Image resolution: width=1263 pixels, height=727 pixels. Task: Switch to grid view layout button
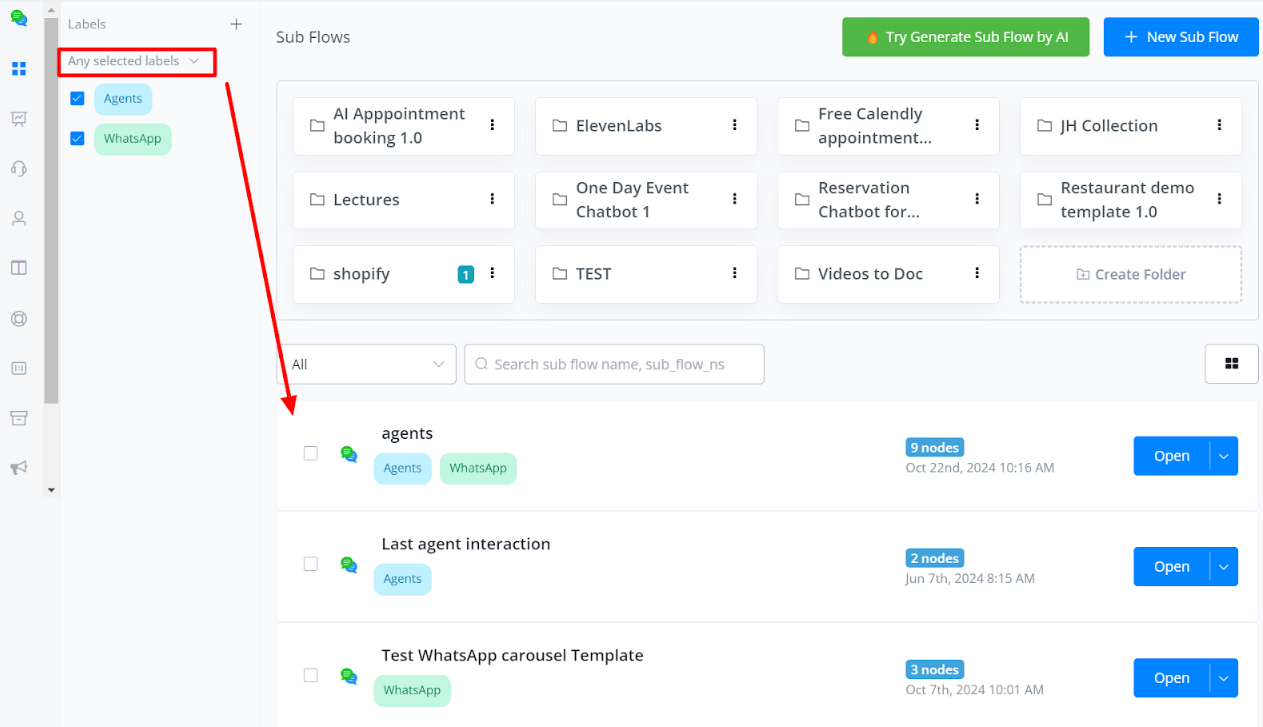[1231, 364]
